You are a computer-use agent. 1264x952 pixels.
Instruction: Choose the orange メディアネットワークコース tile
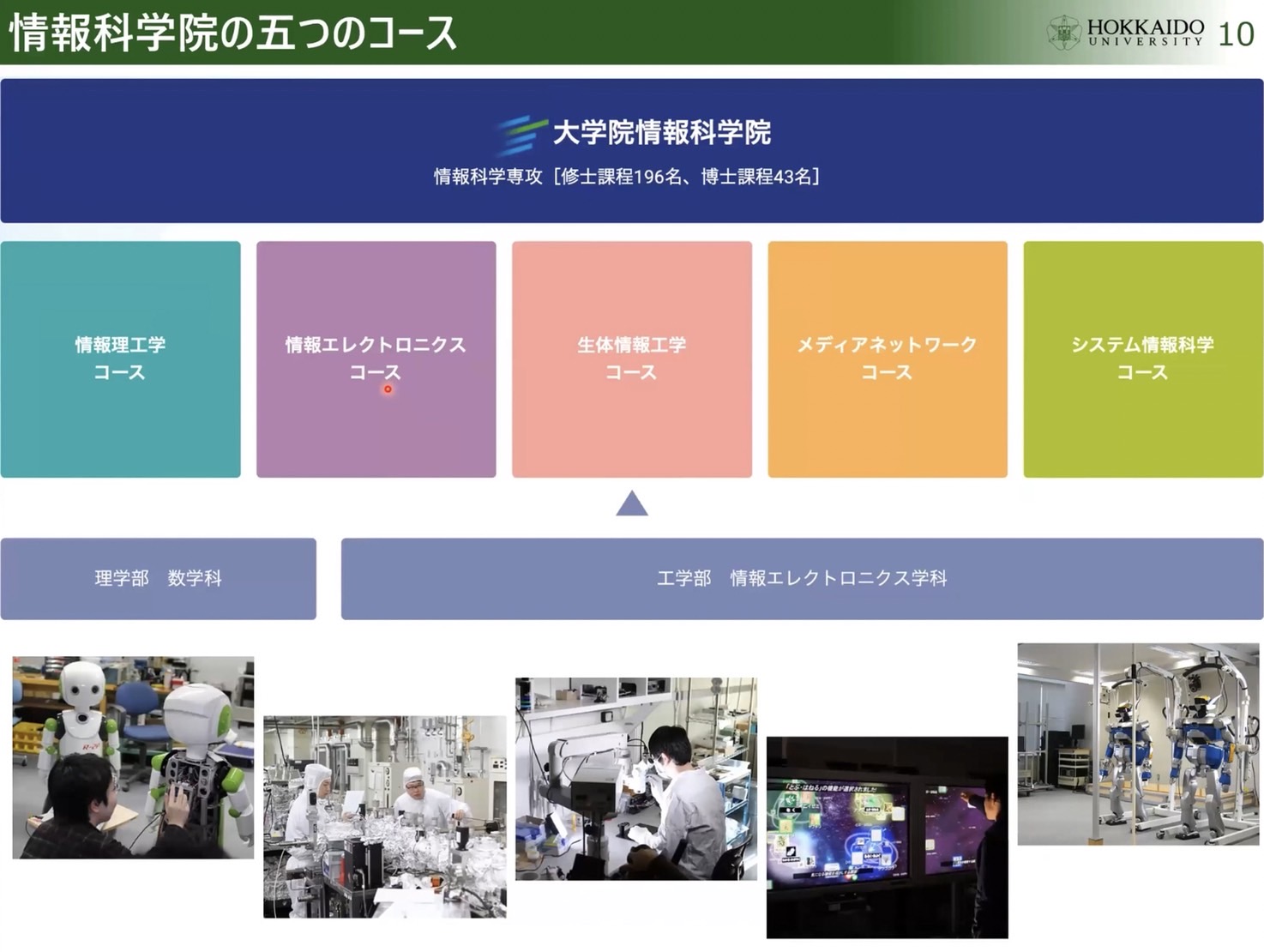[888, 359]
